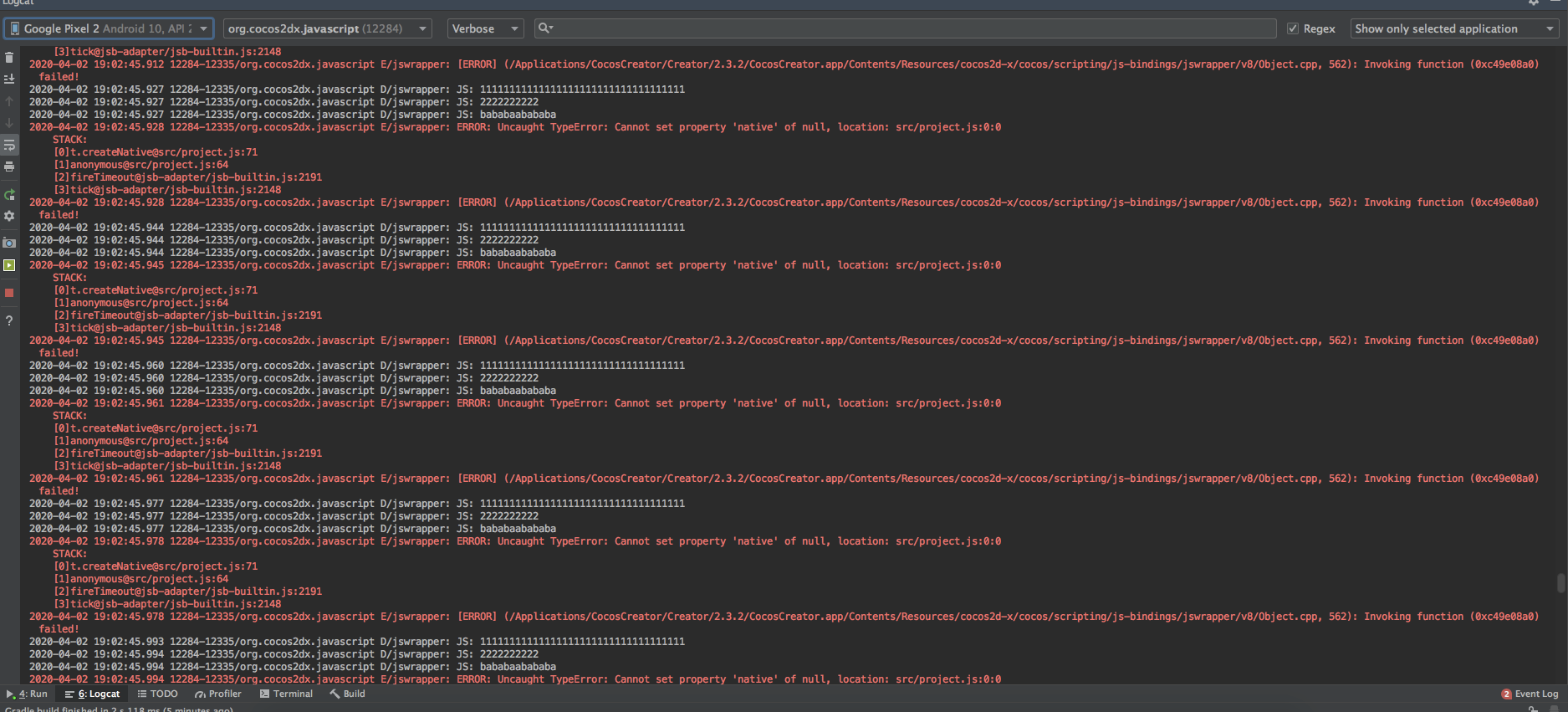Expand the Show only selected application filter

pyautogui.click(x=1453, y=28)
